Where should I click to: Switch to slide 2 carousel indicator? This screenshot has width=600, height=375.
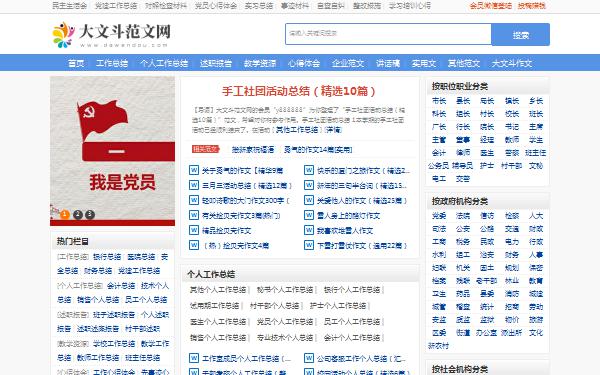click(78, 215)
